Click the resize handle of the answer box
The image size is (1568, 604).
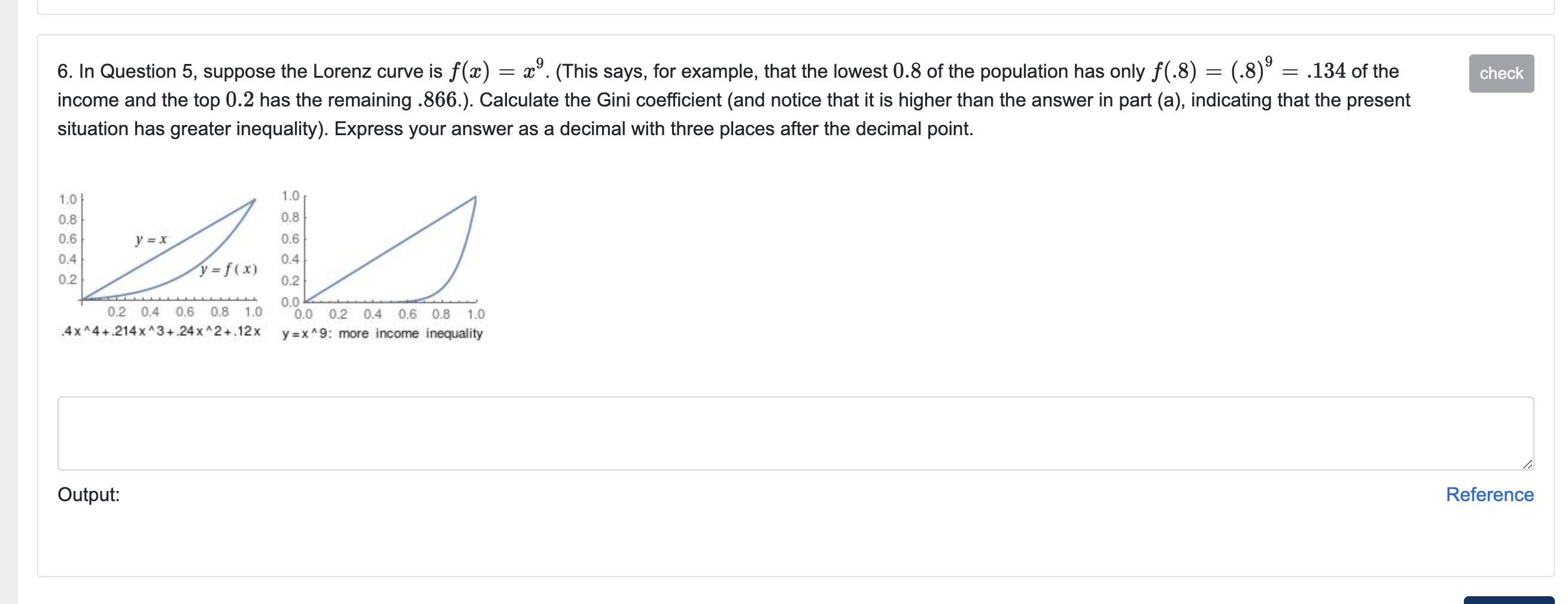1528,465
